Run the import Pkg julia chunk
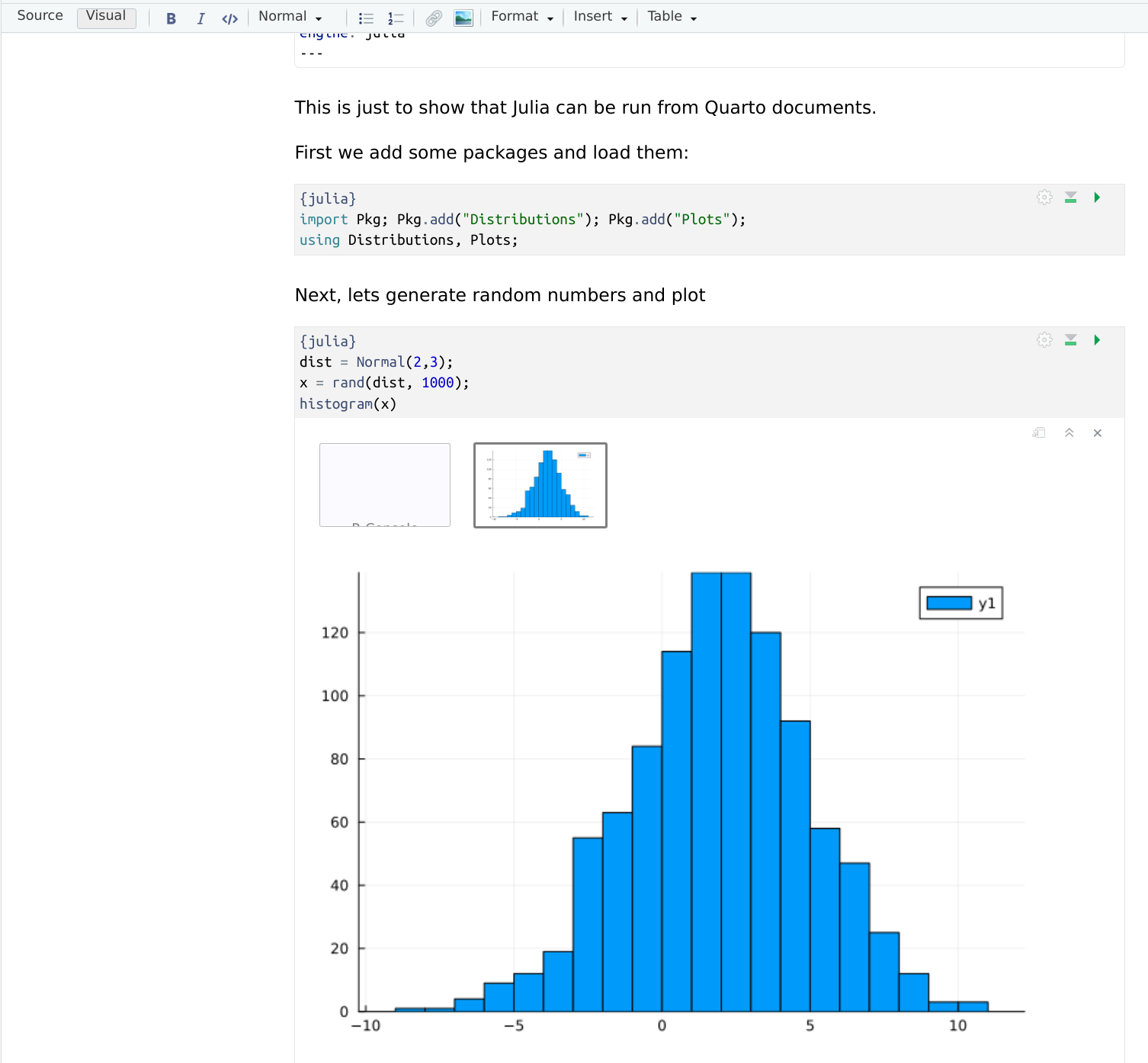Image resolution: width=1148 pixels, height=1063 pixels. coord(1097,198)
